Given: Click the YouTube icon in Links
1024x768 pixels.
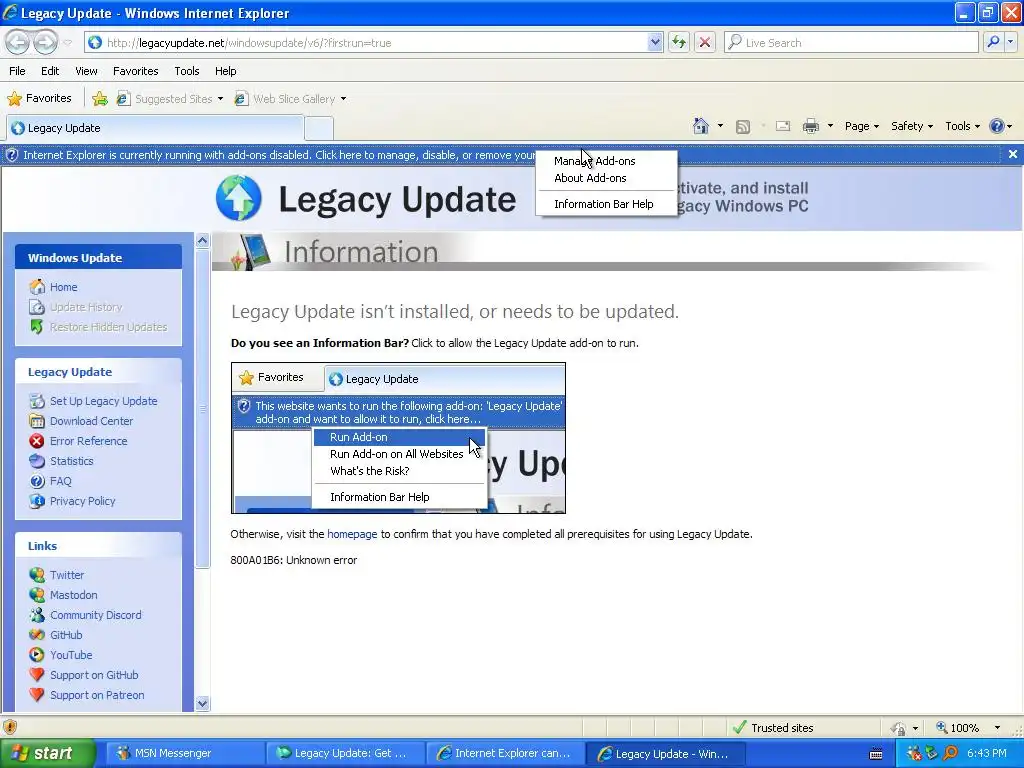Looking at the screenshot, I should pos(37,655).
